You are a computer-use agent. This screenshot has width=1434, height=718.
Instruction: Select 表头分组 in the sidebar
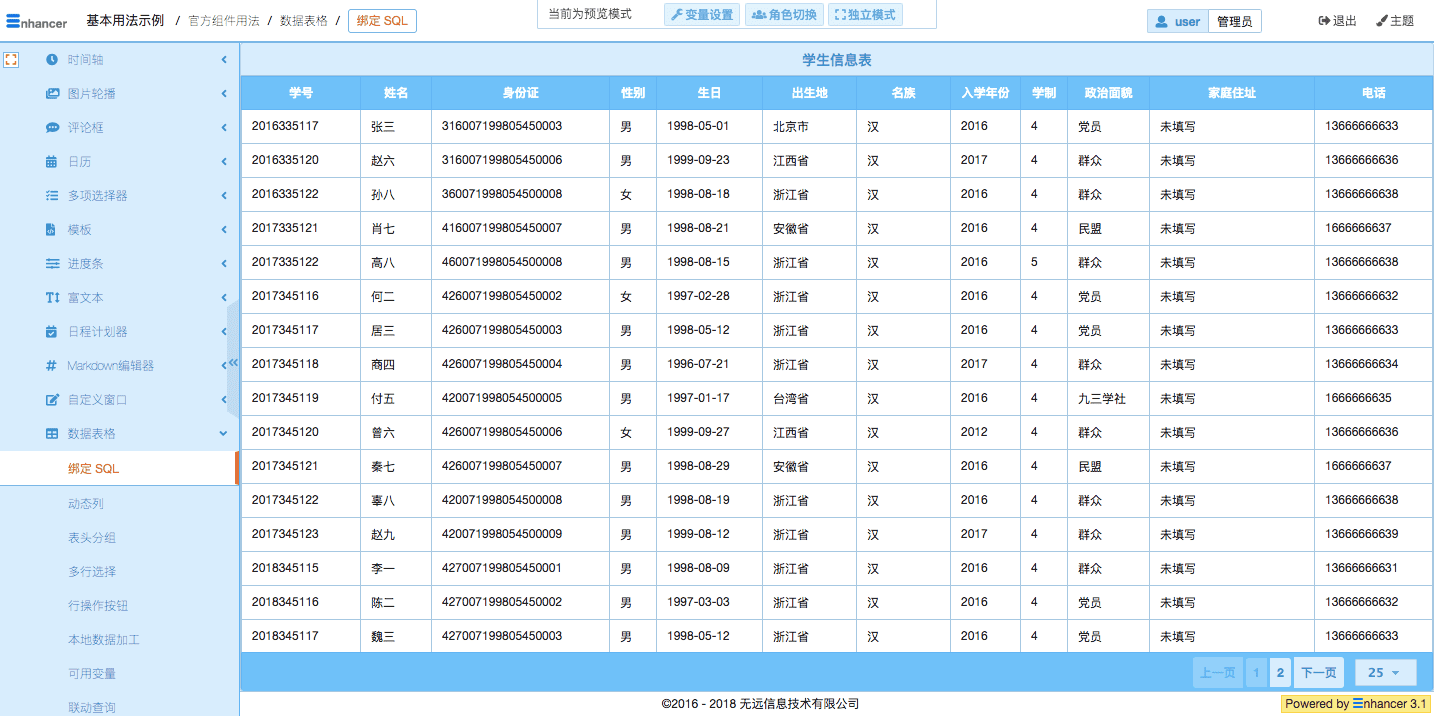(x=92, y=538)
